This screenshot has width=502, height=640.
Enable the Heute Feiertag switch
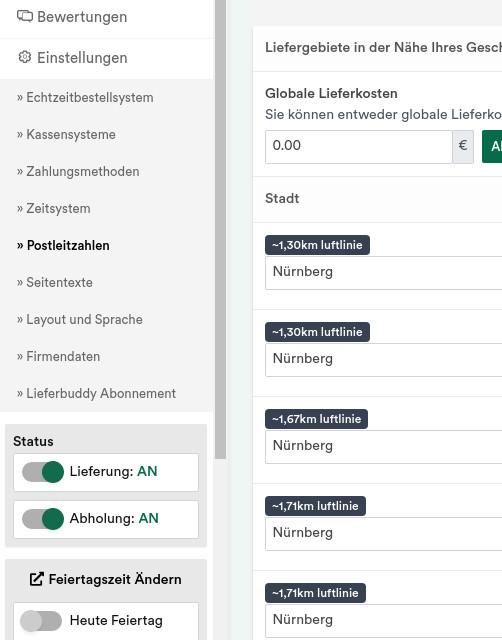point(41,621)
